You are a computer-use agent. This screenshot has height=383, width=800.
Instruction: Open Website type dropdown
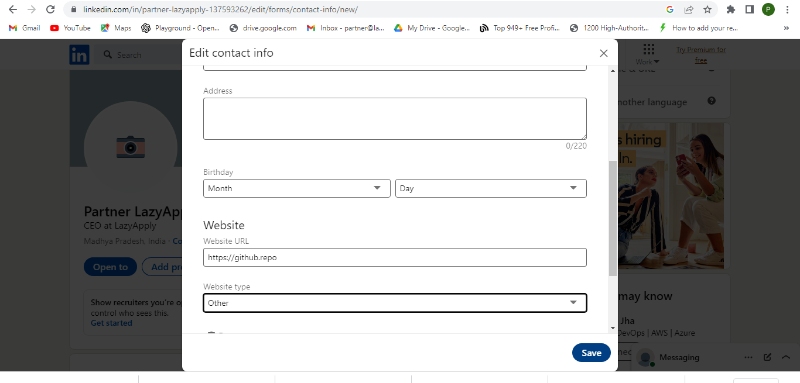pos(395,303)
